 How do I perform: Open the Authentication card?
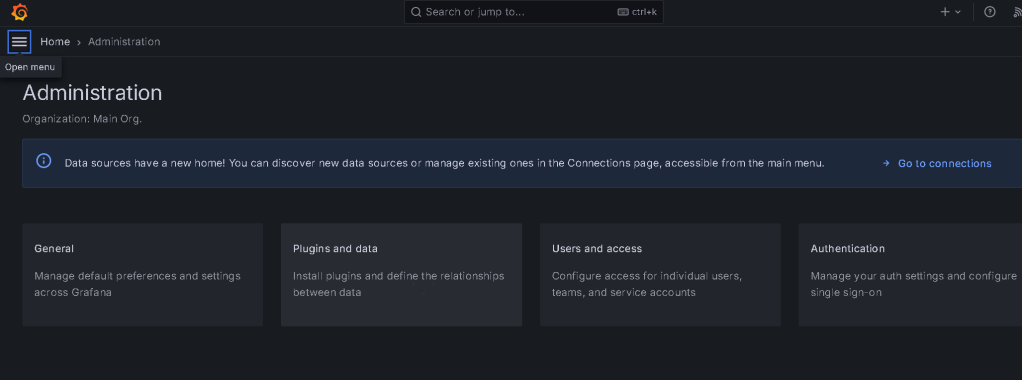(910, 274)
